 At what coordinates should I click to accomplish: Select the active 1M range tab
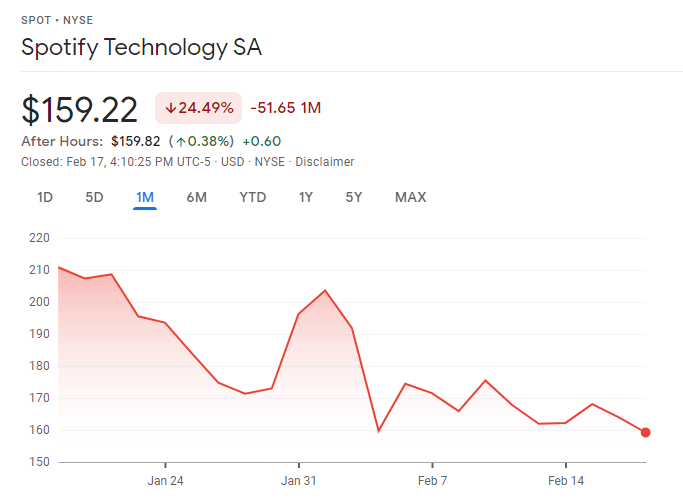click(145, 197)
